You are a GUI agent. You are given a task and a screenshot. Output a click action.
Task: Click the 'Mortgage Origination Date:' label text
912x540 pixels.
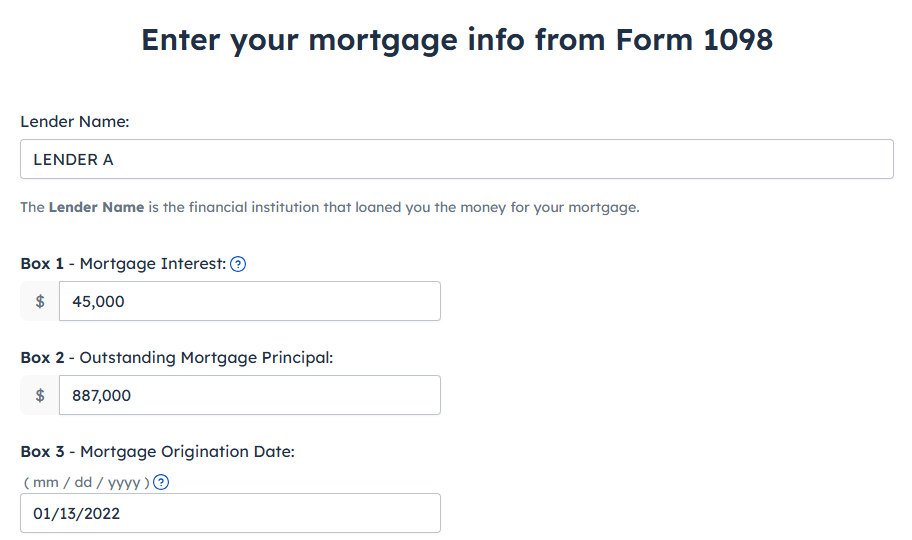click(187, 452)
